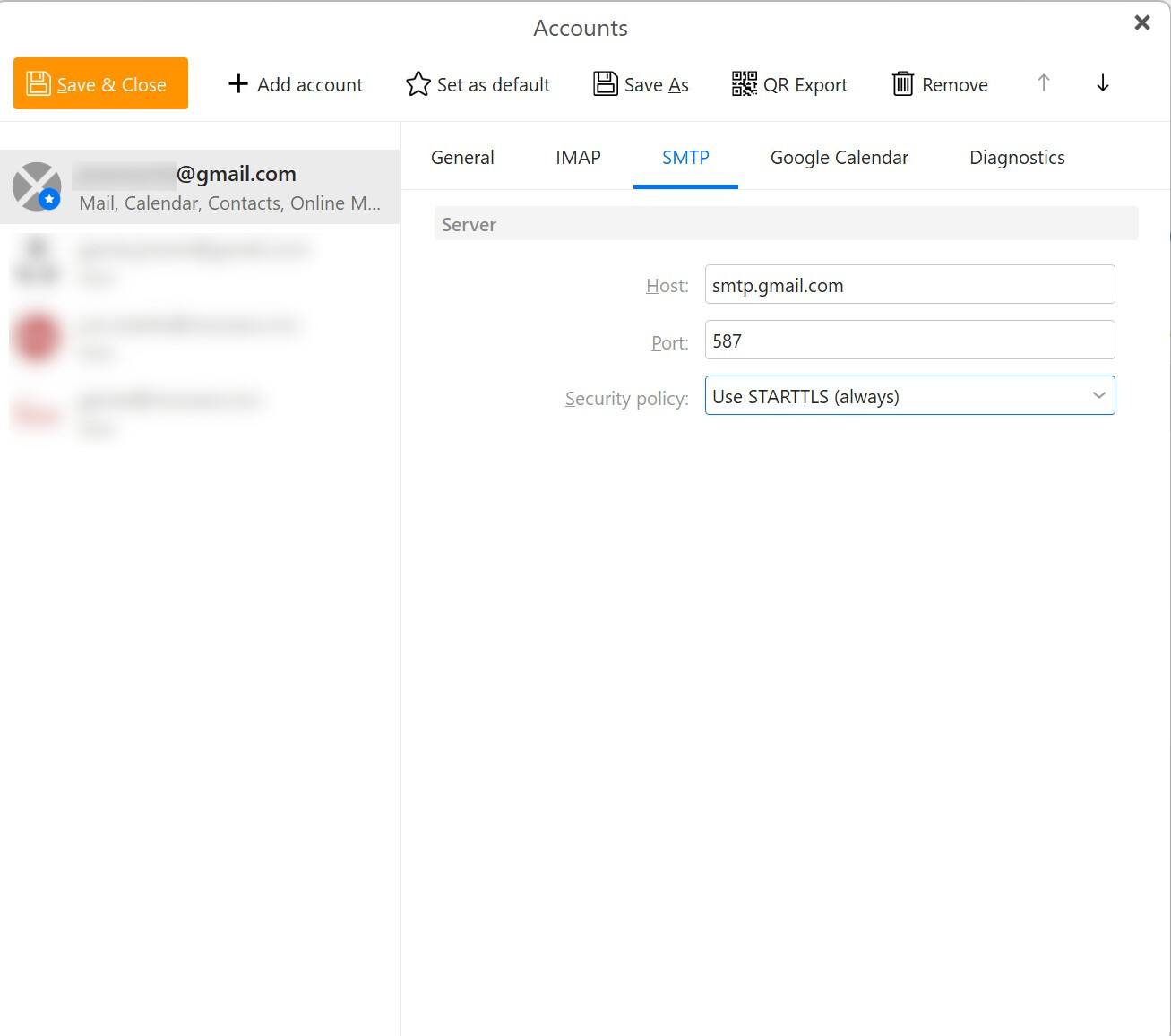Click the Port field showing 587
Viewport: 1171px width, 1036px height.
[x=909, y=341]
